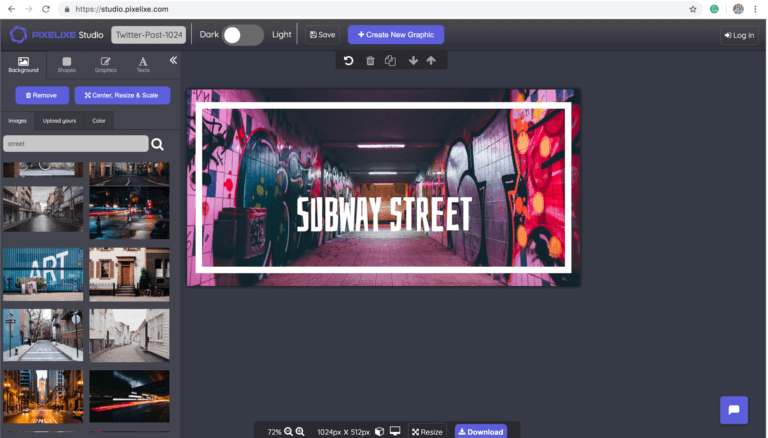This screenshot has height=438, width=768.
Task: Zoom out the canvas
Action: coord(288,432)
